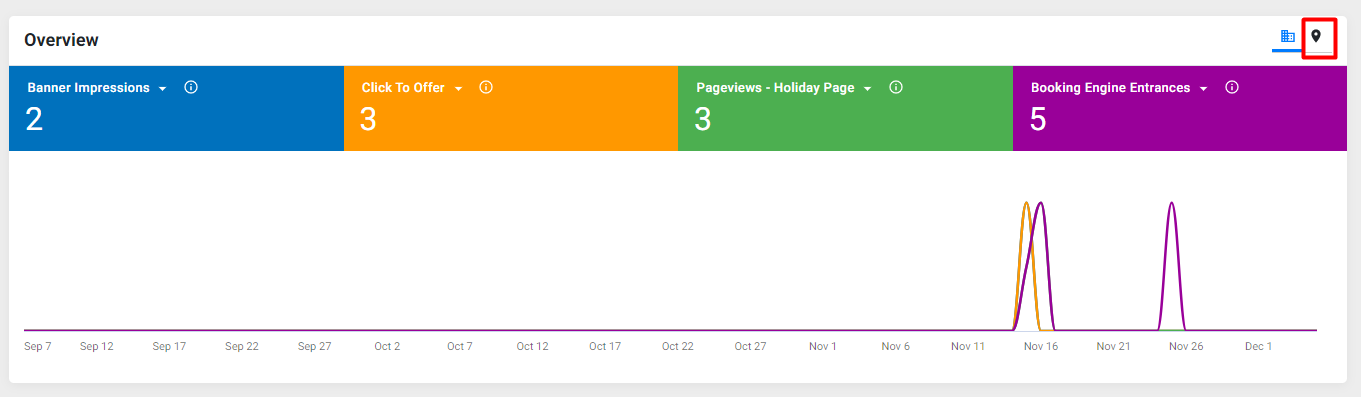
Task: Click the Booking Engine Entrances value 5
Action: (x=1038, y=120)
